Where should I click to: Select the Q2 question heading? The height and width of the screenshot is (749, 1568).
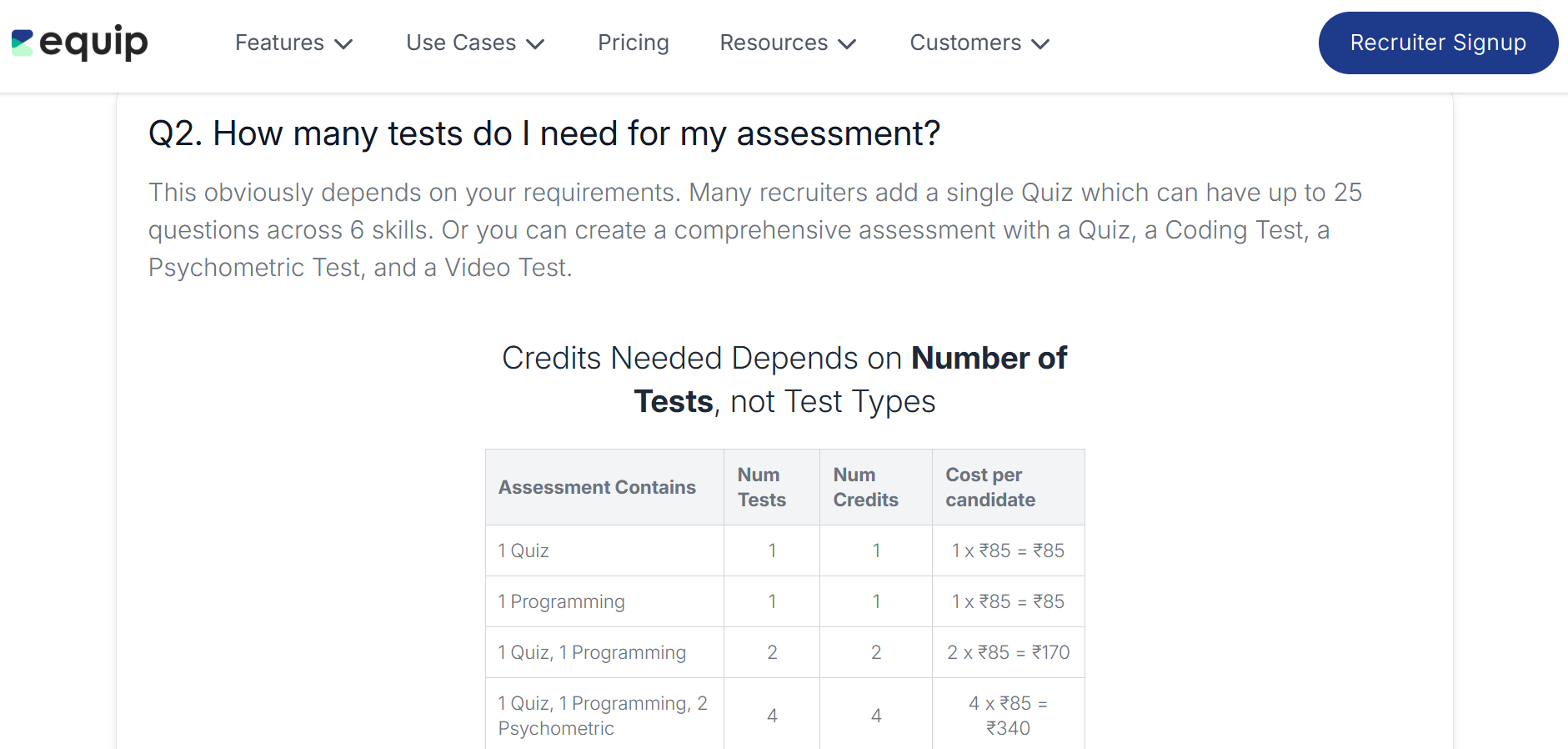544,133
